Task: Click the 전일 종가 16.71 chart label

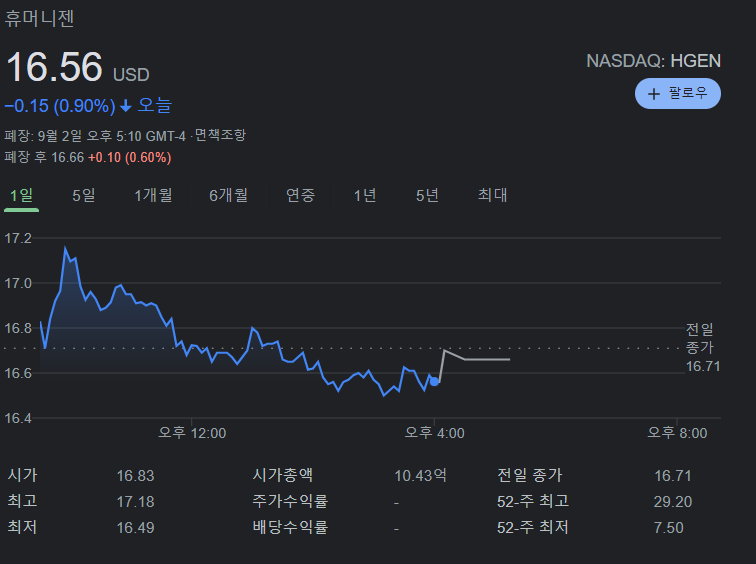Action: 702,348
